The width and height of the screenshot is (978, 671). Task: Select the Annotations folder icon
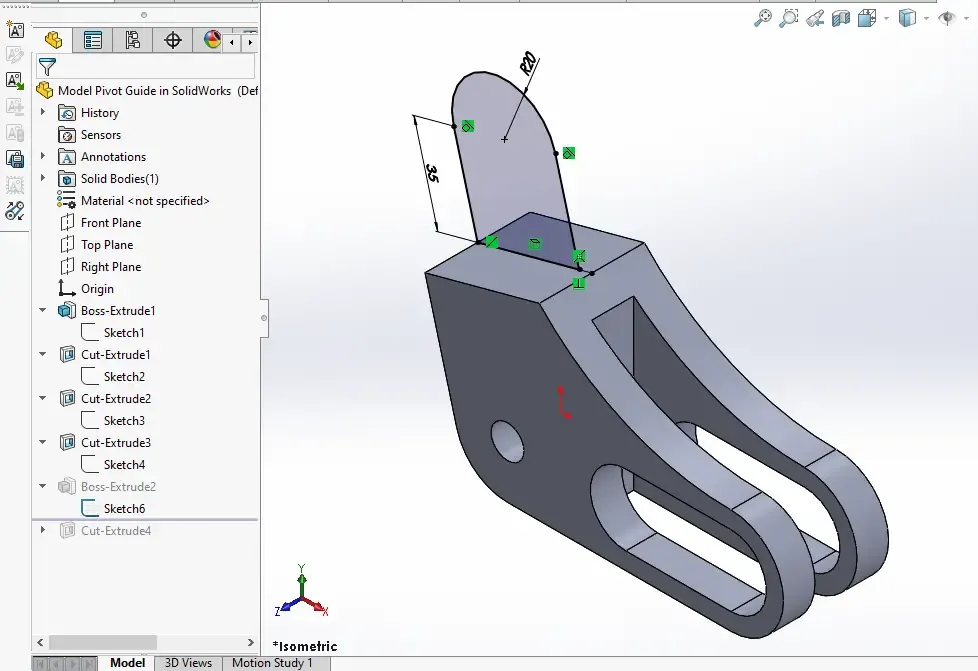(67, 157)
